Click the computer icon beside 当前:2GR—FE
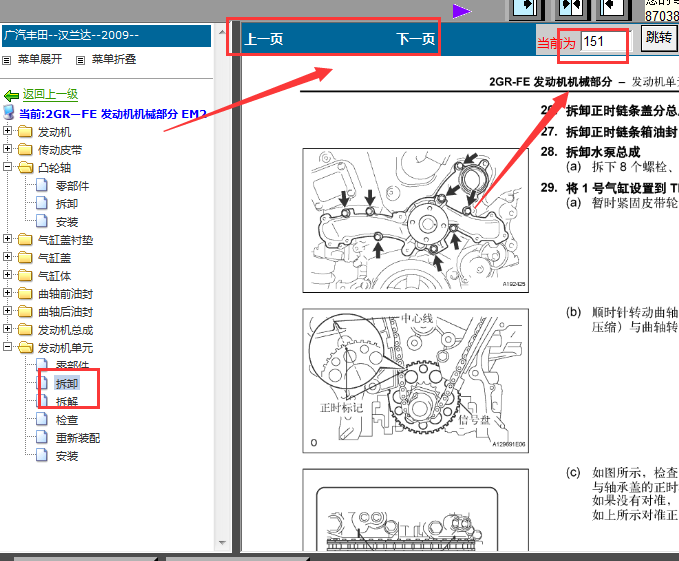Screen dimensions: 679x561 tap(9, 113)
